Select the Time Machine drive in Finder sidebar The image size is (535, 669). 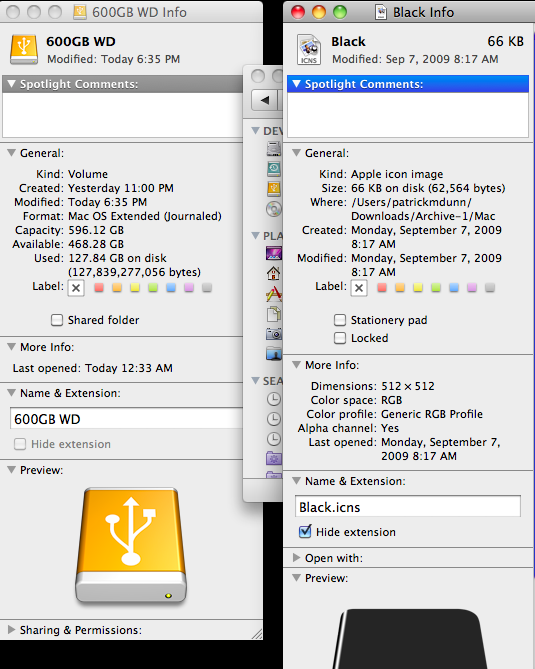pos(273,169)
